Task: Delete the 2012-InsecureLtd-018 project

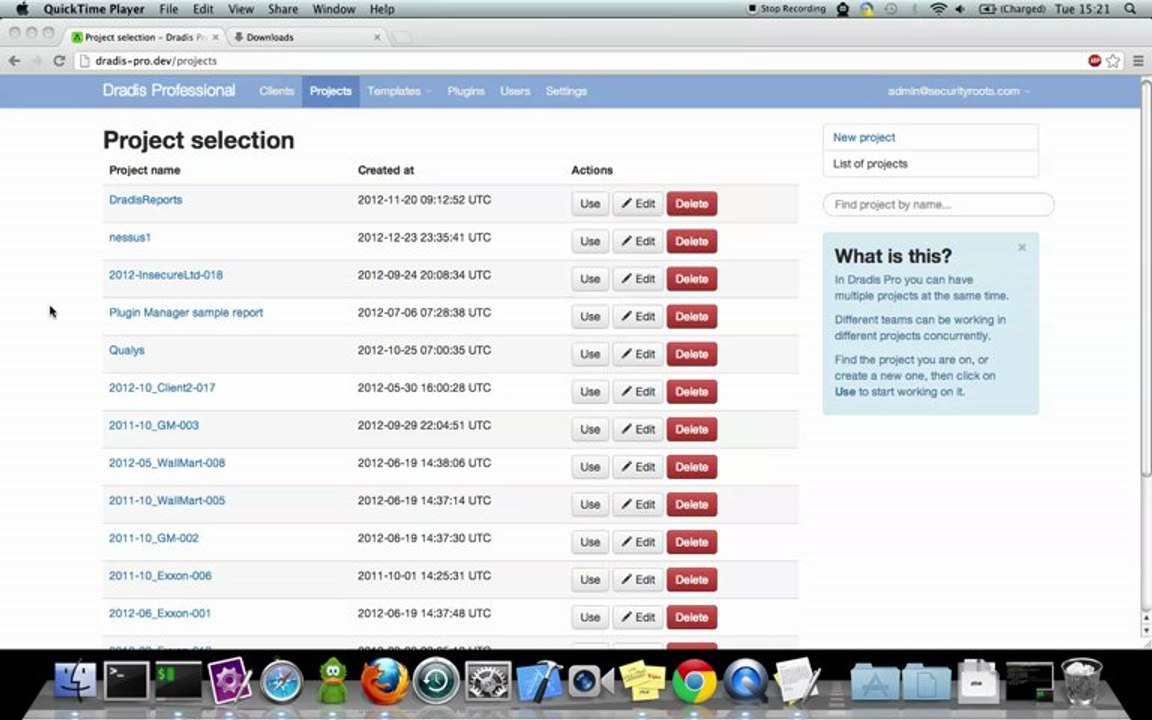Action: coord(691,278)
